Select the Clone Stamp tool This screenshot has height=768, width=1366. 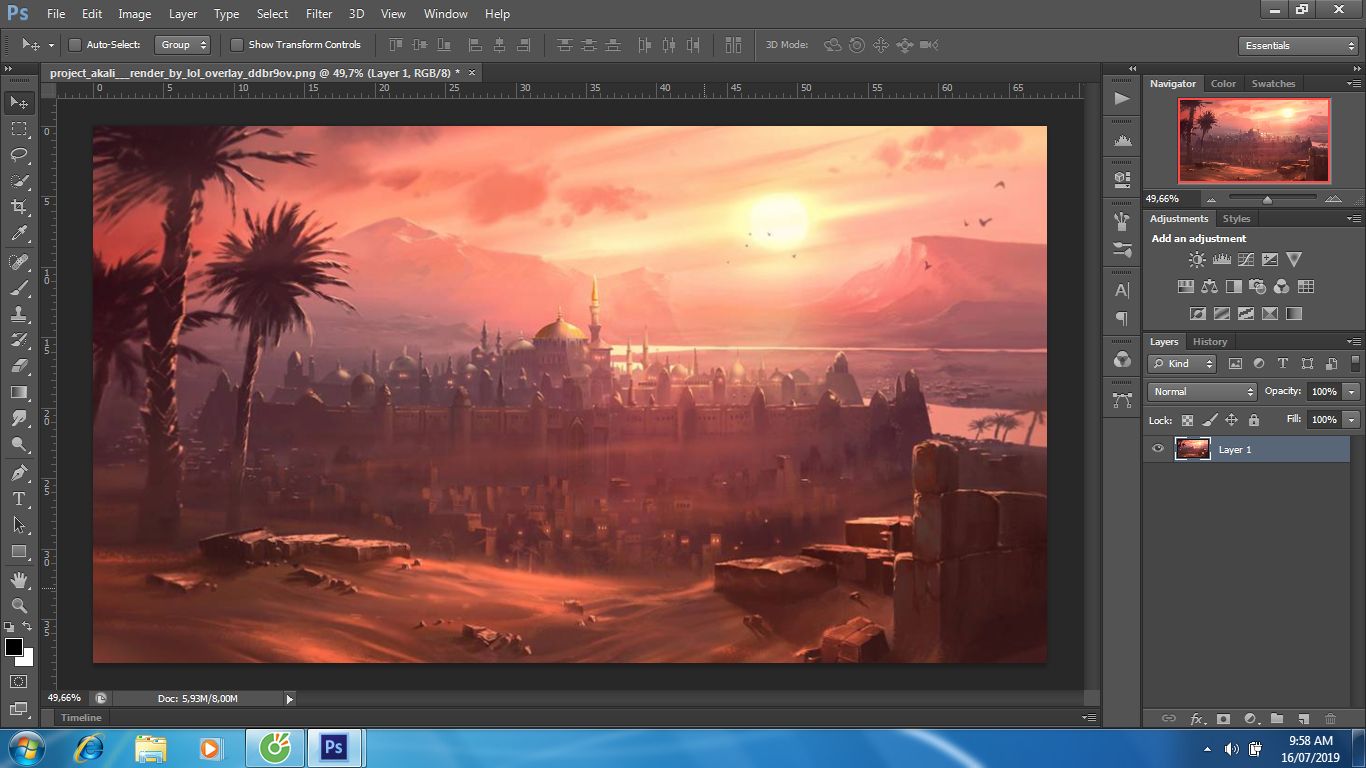pos(19,314)
